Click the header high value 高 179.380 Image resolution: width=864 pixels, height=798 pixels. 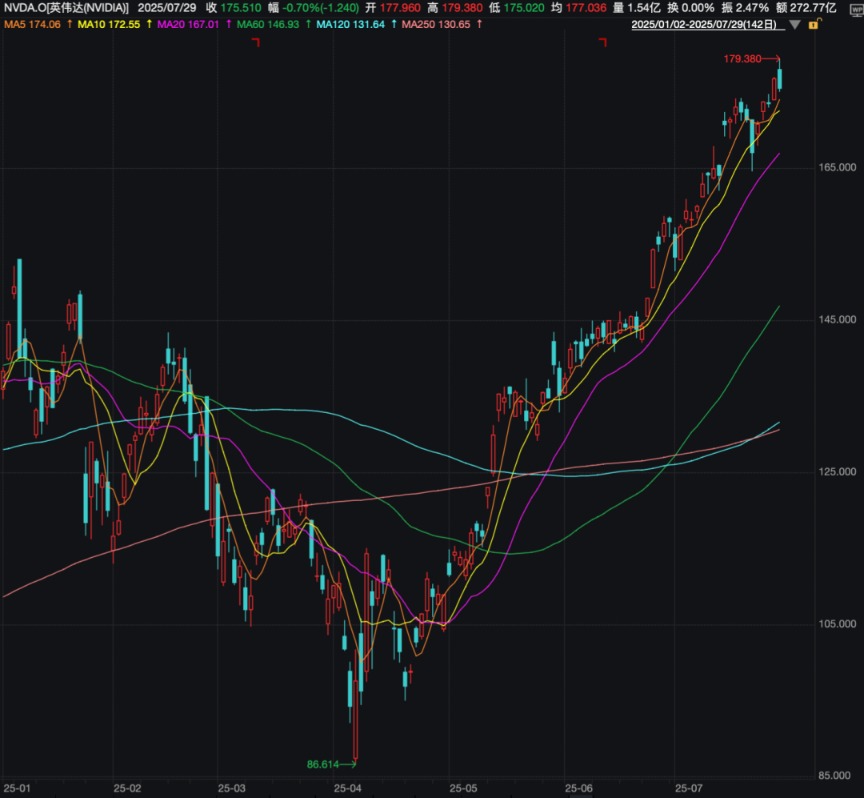tap(455, 8)
